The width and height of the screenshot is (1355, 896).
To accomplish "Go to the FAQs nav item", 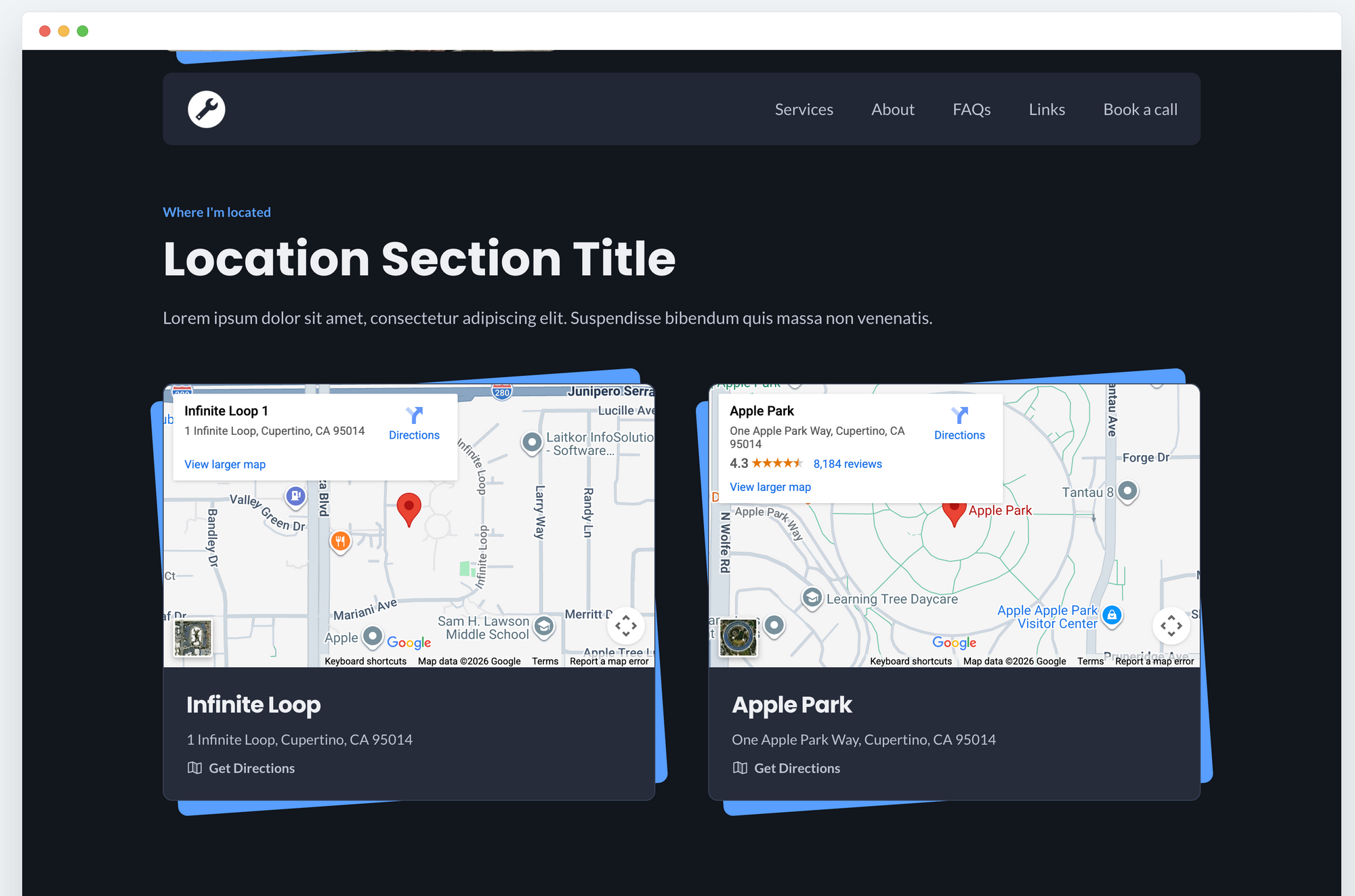I will [x=972, y=109].
